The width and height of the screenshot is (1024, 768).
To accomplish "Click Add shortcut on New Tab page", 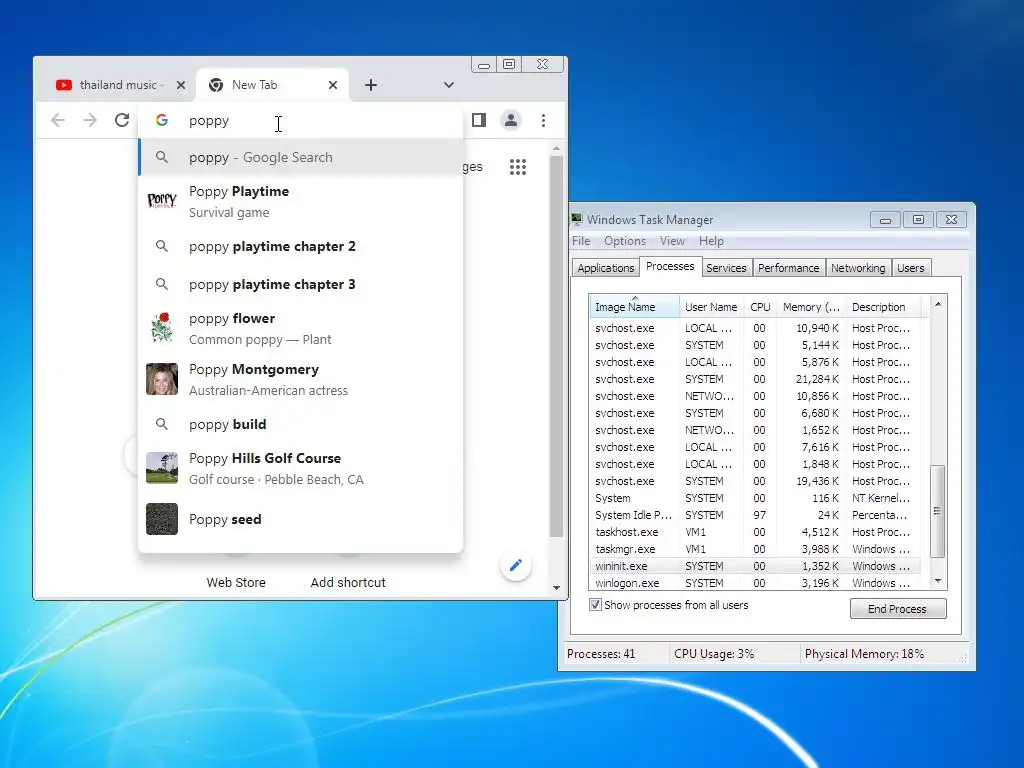I will click(x=348, y=583).
